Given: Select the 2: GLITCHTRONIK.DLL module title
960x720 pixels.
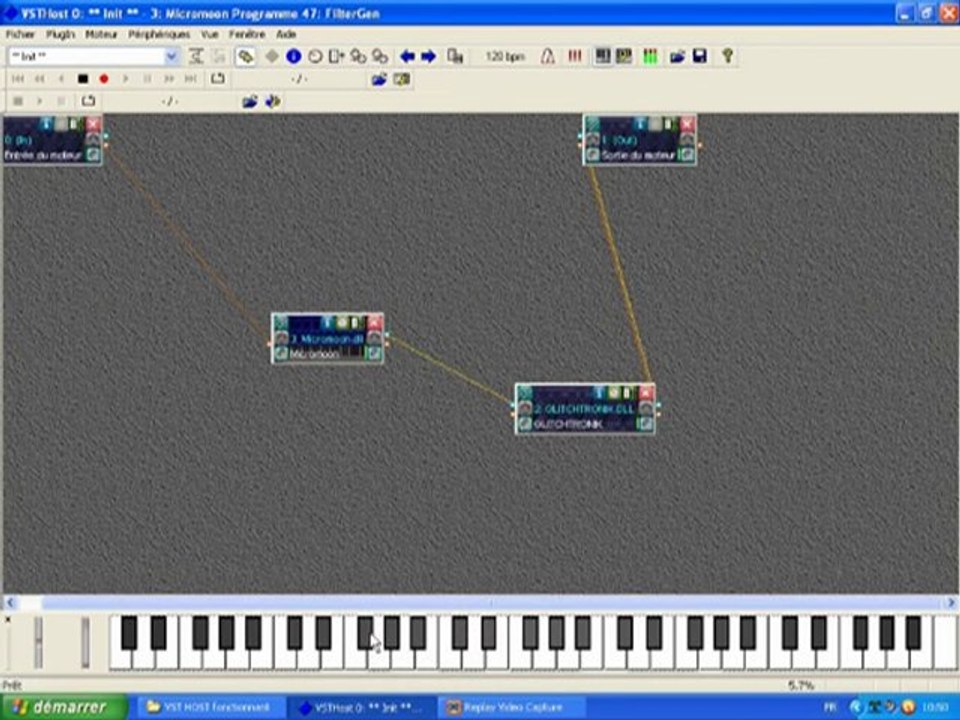Looking at the screenshot, I should tap(584, 408).
